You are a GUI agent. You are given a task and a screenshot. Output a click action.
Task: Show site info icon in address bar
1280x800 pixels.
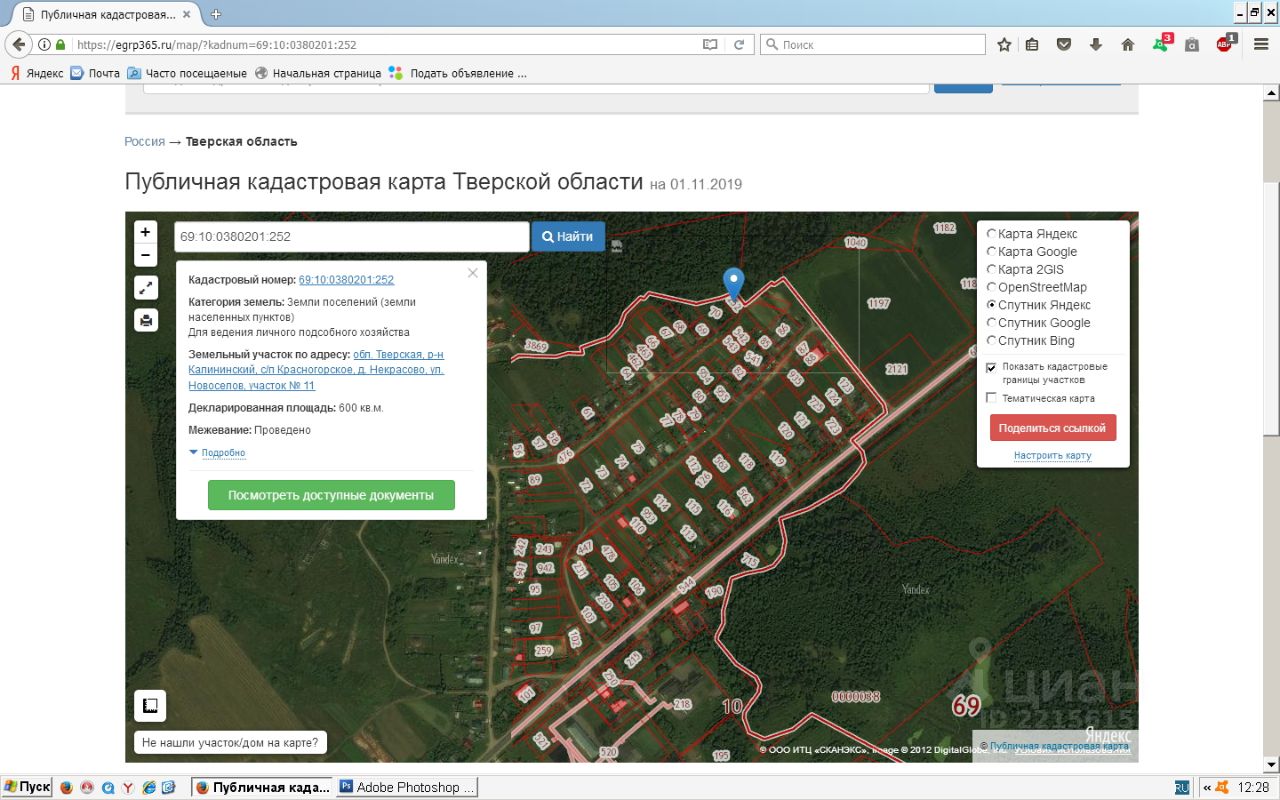tap(44, 45)
